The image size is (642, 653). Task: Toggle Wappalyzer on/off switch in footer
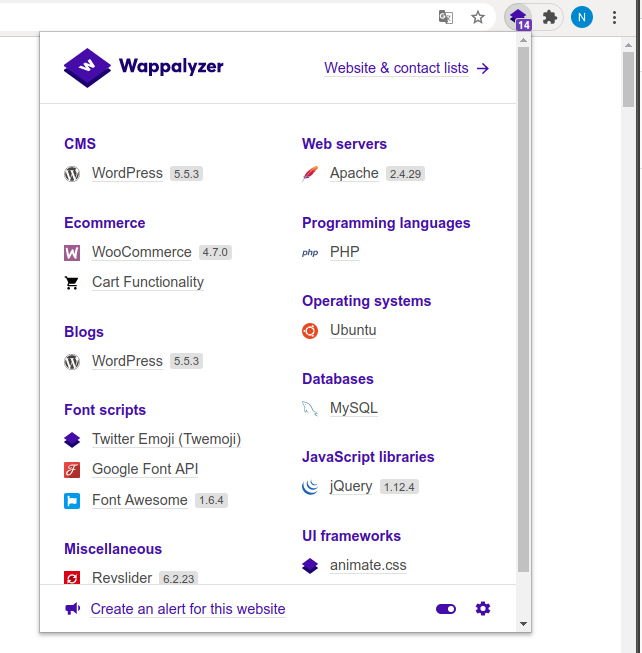pos(446,609)
